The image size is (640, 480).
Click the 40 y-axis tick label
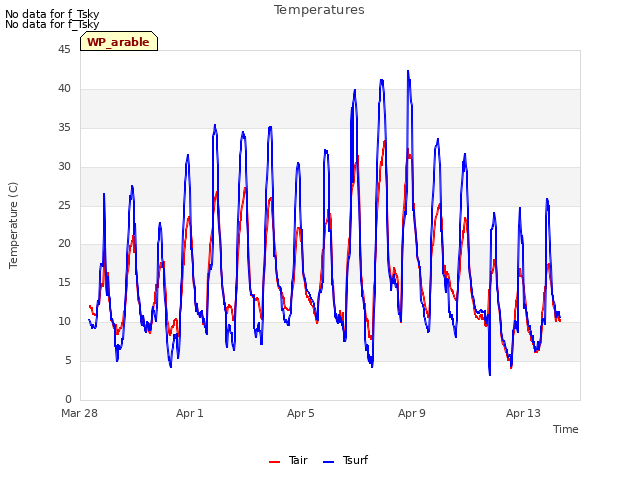(64, 89)
